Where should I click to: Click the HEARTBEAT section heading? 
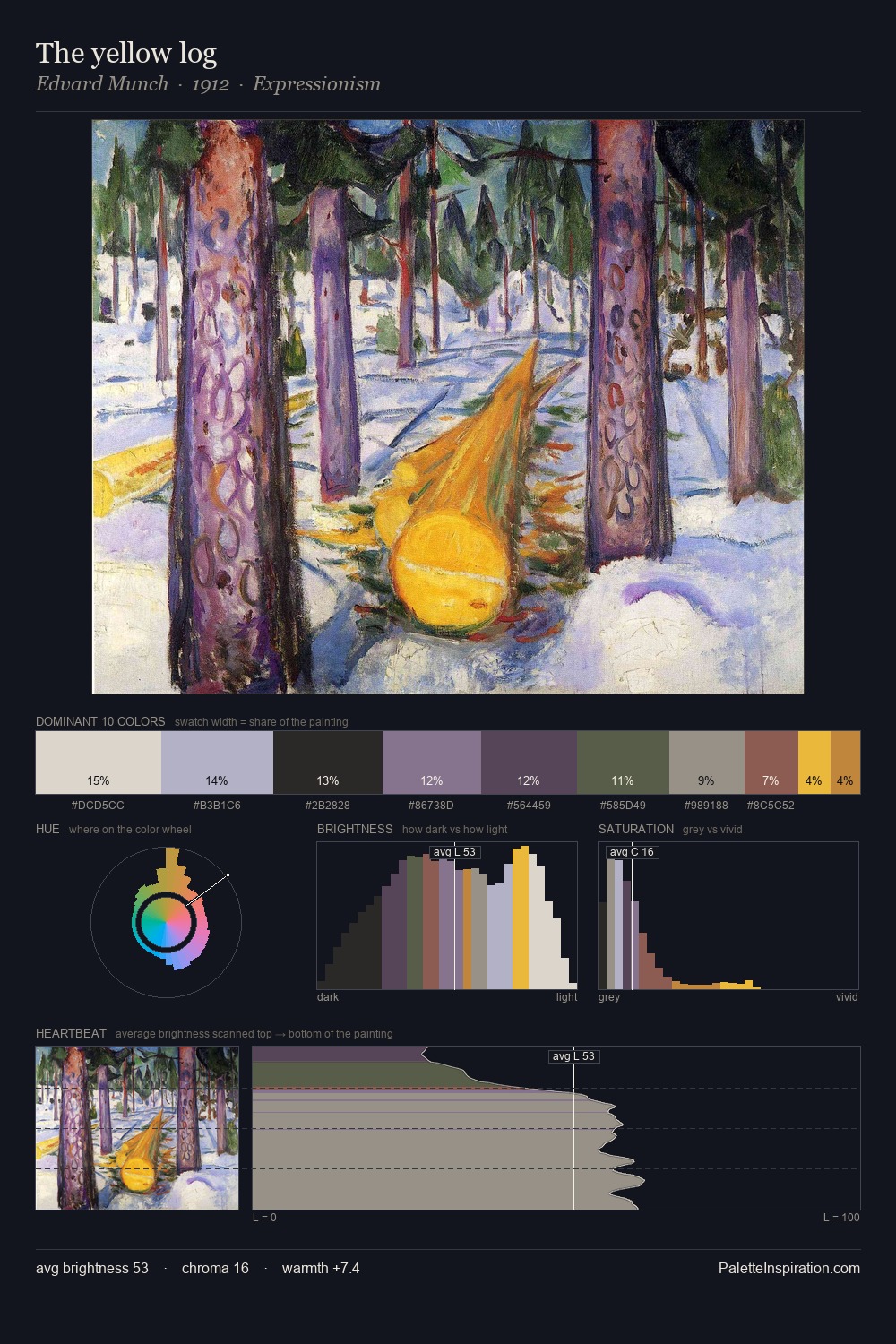click(71, 1033)
